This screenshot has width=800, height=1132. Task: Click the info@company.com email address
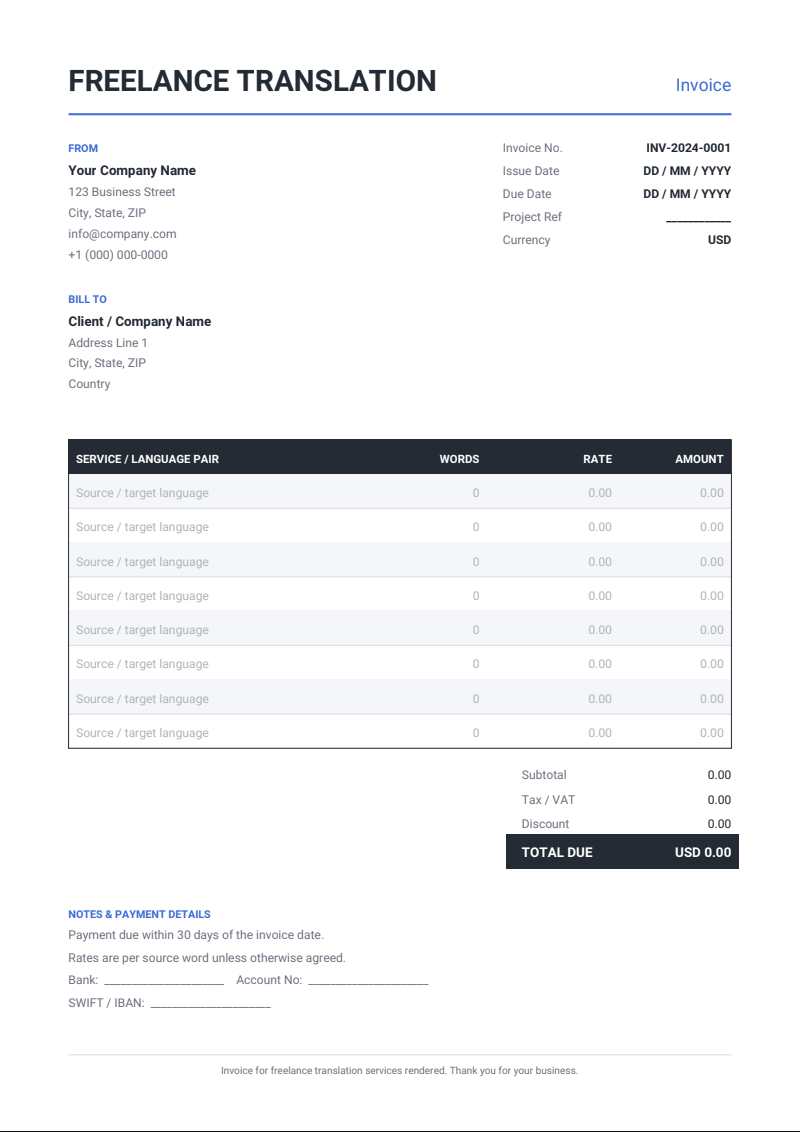pyautogui.click(x=122, y=234)
